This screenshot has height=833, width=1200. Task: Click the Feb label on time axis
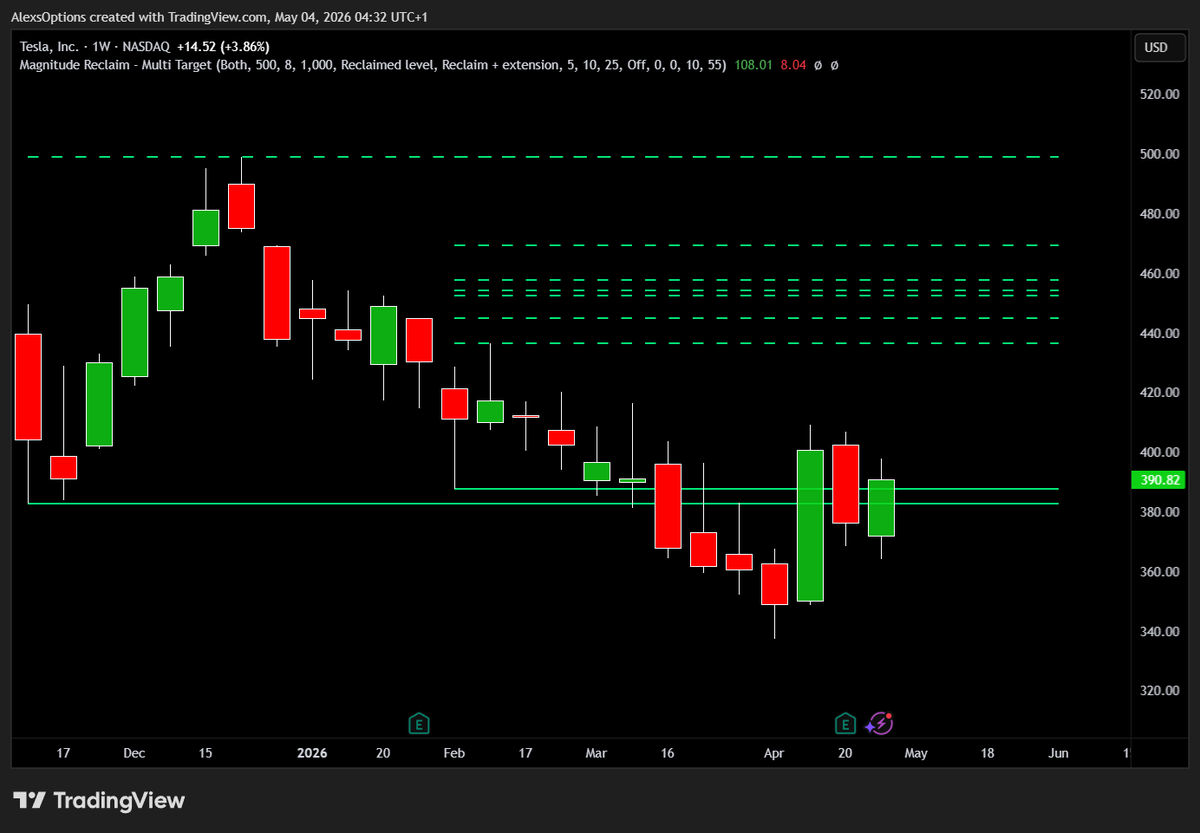pyautogui.click(x=454, y=753)
